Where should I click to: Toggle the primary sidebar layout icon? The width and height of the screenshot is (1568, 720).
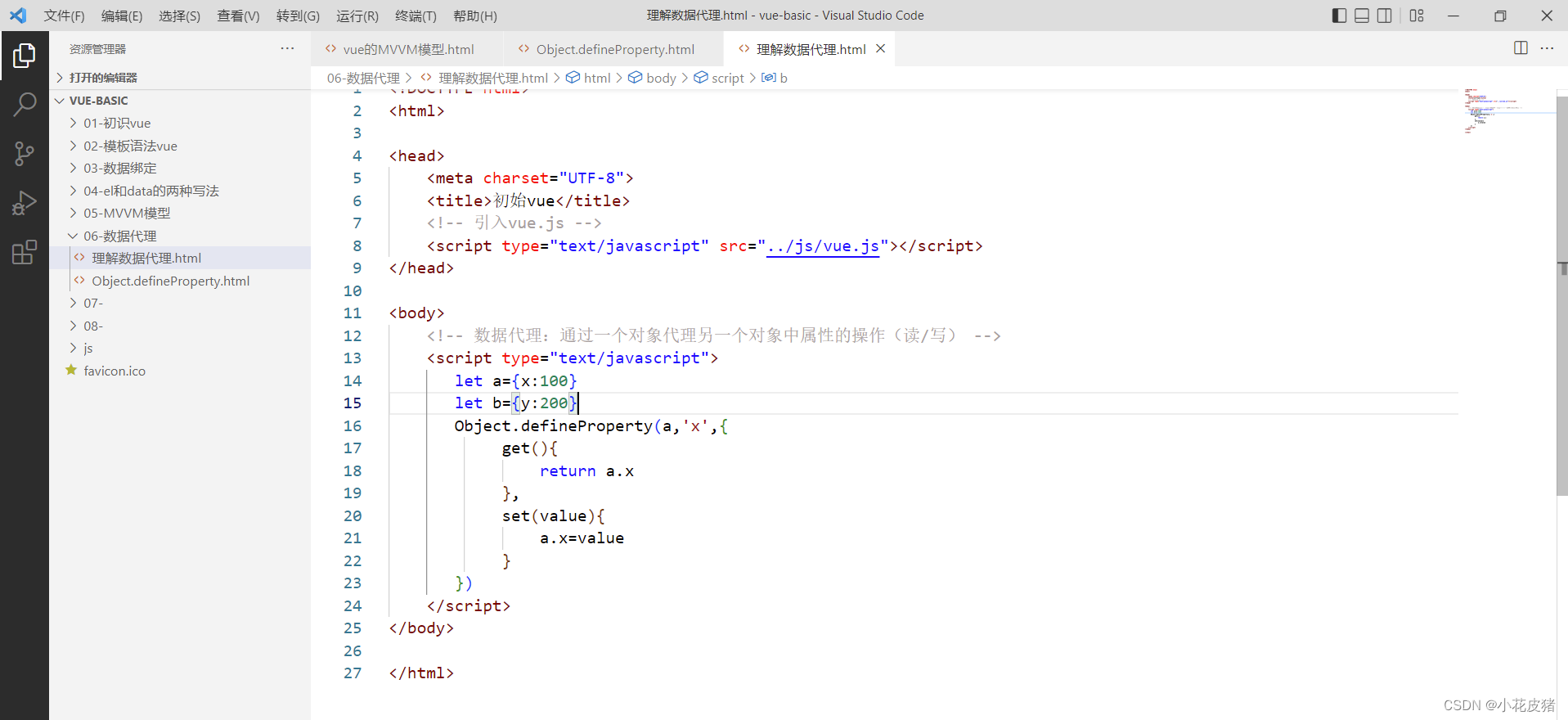point(1339,16)
